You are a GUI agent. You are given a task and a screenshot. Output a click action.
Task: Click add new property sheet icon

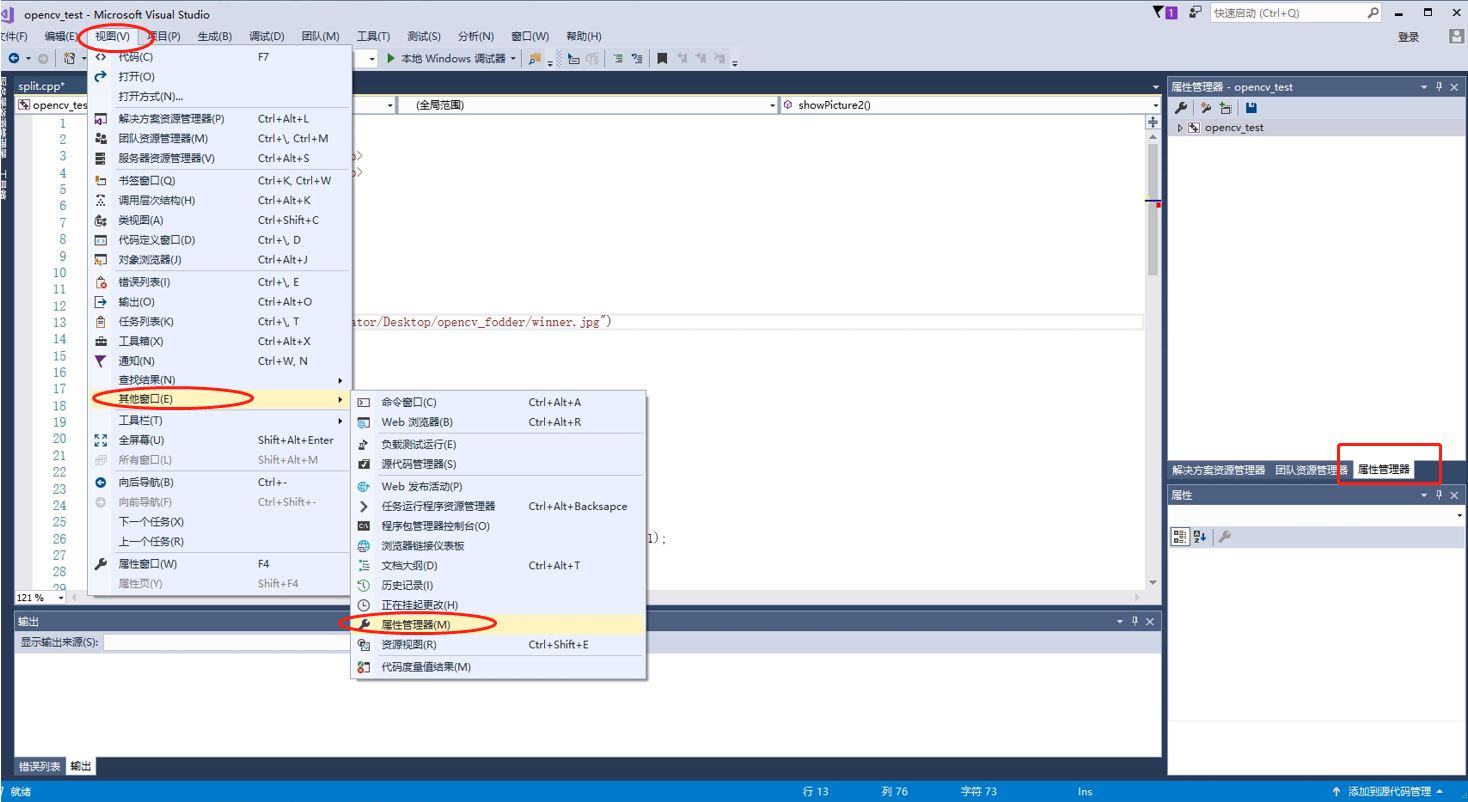[x=1206, y=108]
